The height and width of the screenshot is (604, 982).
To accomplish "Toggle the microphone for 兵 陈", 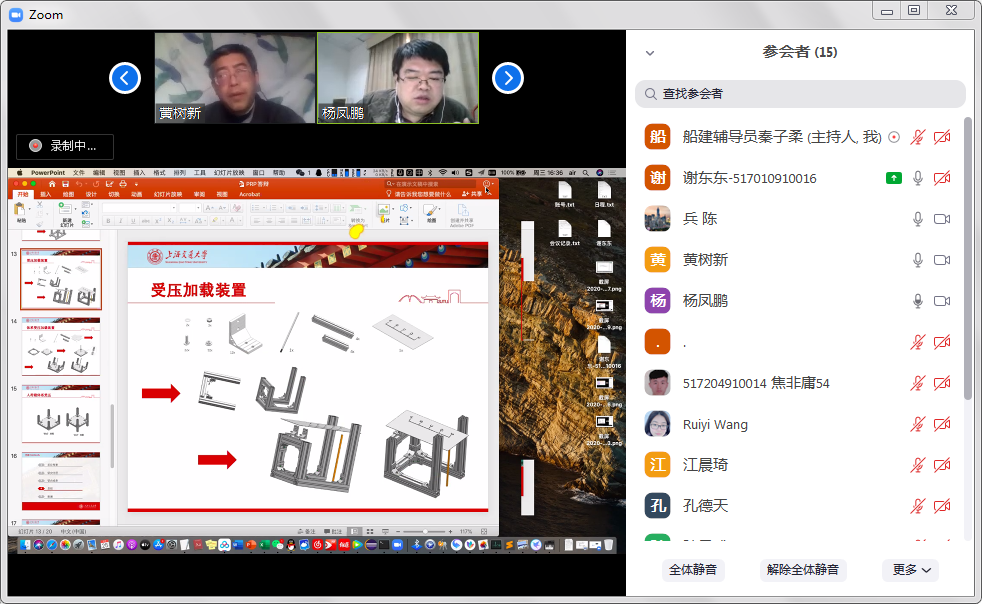I will click(x=917, y=218).
